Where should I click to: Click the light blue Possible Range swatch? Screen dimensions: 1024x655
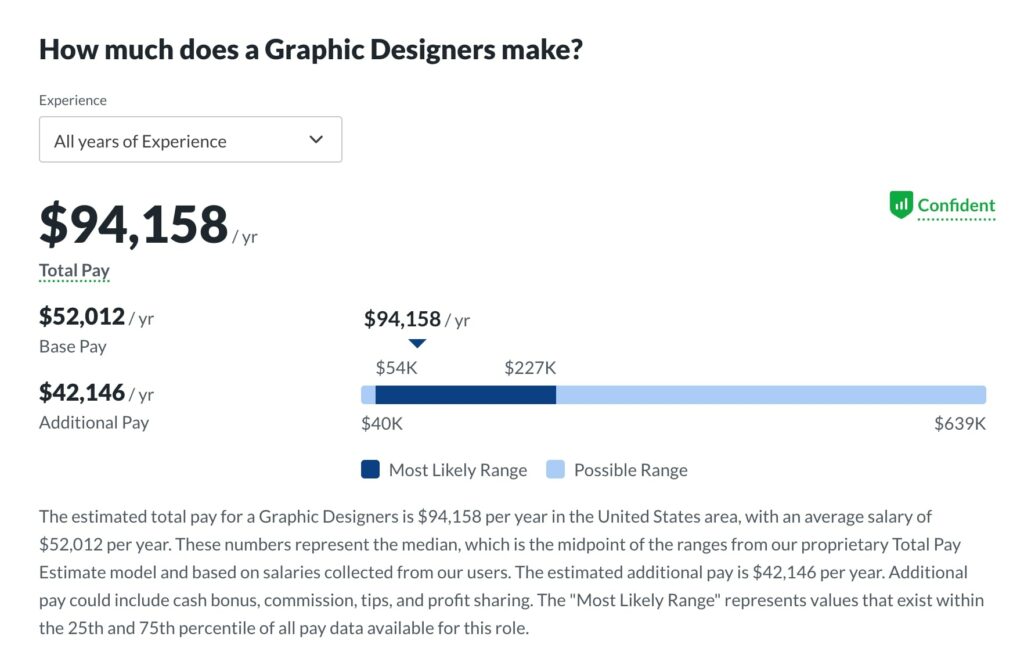pyautogui.click(x=555, y=469)
